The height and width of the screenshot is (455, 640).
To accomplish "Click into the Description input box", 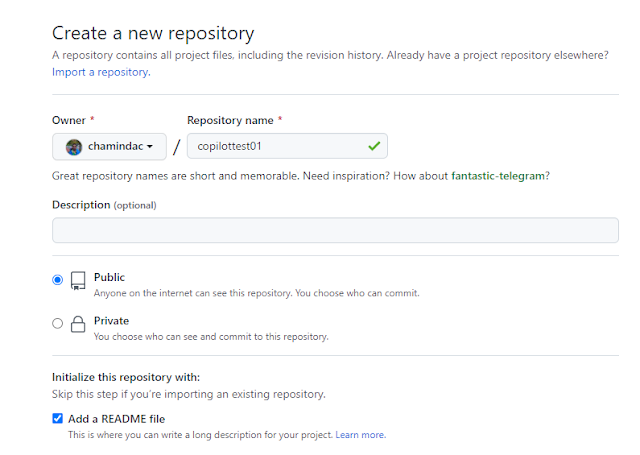I will pyautogui.click(x=335, y=230).
